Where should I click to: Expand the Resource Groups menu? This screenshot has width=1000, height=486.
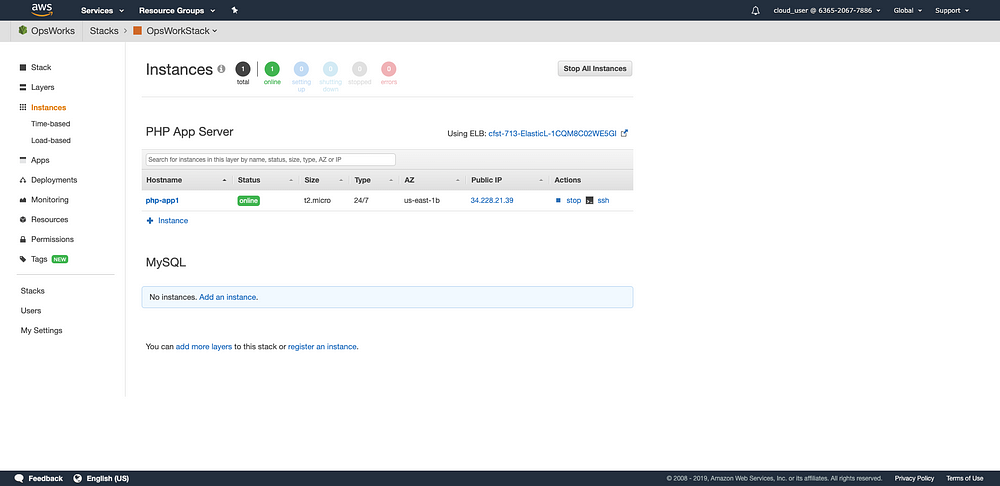(177, 11)
